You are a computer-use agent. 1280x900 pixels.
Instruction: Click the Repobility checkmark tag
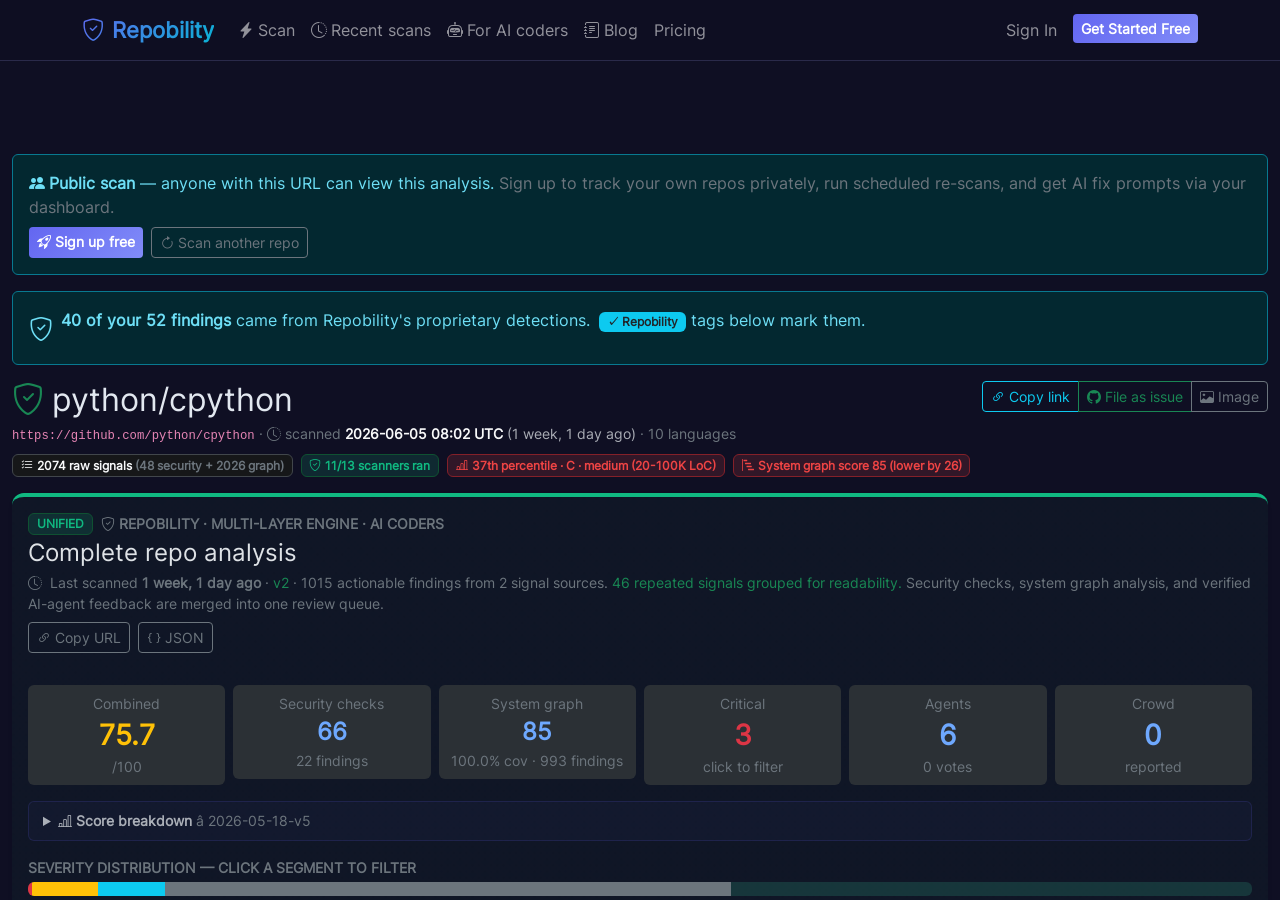tap(642, 321)
